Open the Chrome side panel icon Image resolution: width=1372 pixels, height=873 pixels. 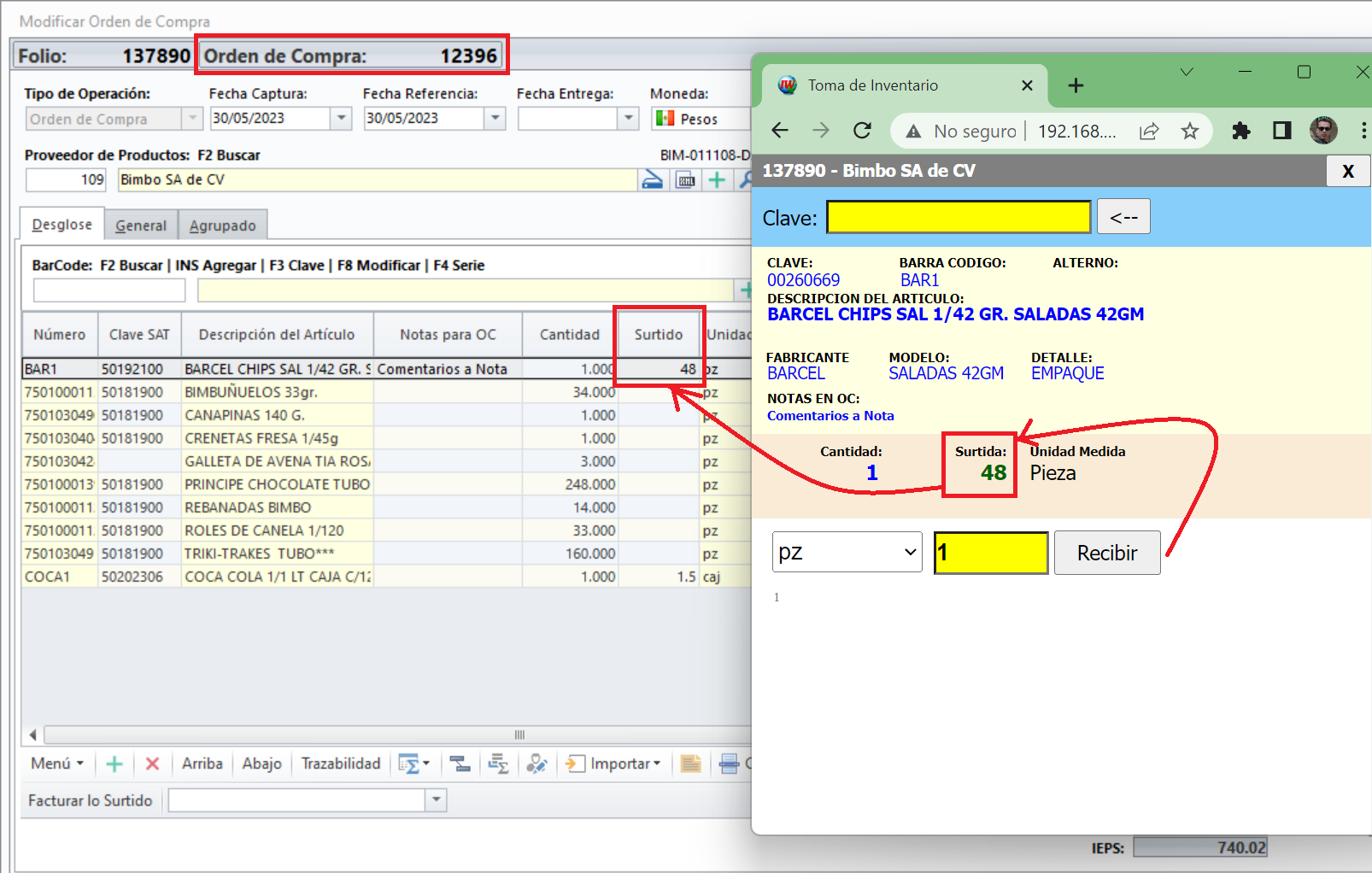(1281, 131)
